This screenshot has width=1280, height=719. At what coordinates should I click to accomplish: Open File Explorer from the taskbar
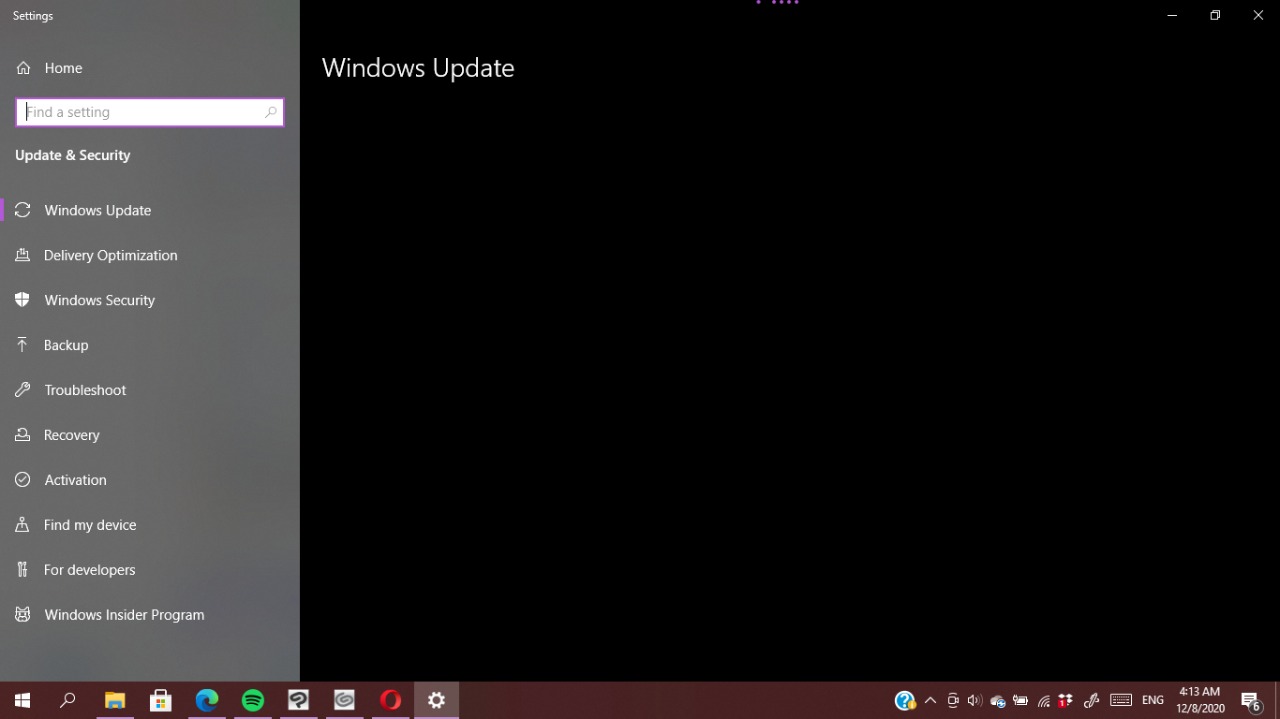tap(115, 700)
